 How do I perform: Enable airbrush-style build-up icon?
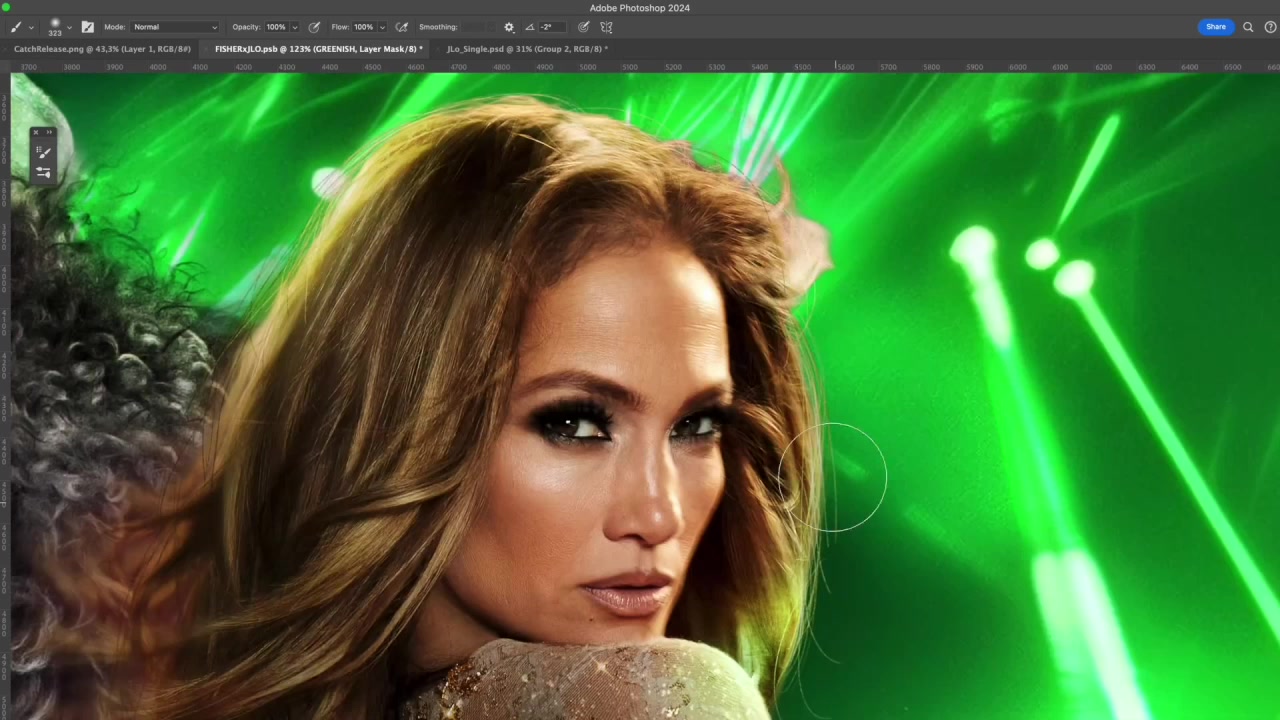coord(402,27)
